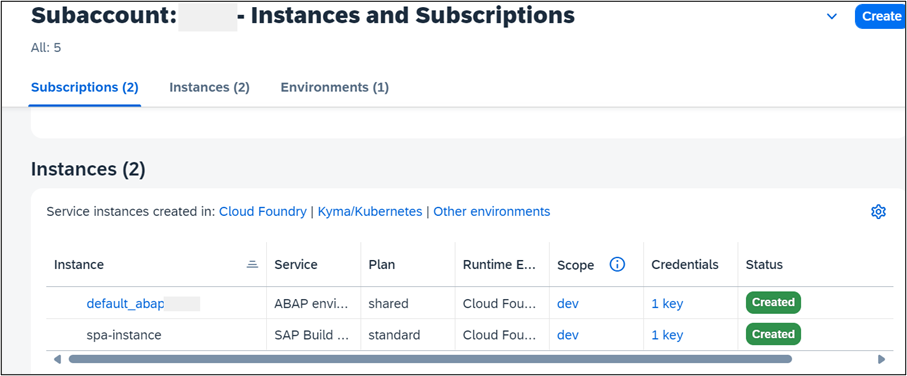Viewport: 907px width, 376px height.
Task: Open the Cloud Foundry link
Action: tap(263, 212)
